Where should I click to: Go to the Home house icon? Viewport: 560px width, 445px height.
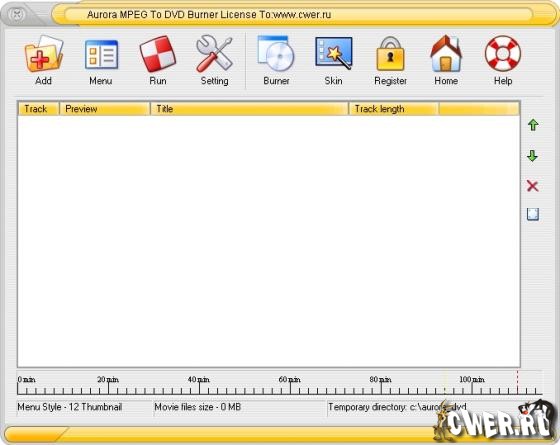[446, 54]
